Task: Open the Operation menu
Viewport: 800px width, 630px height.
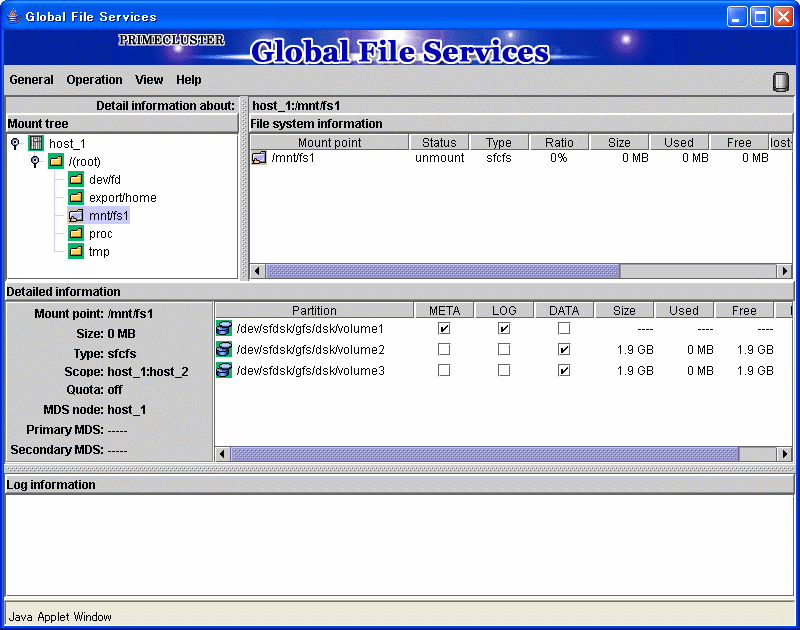Action: point(94,80)
